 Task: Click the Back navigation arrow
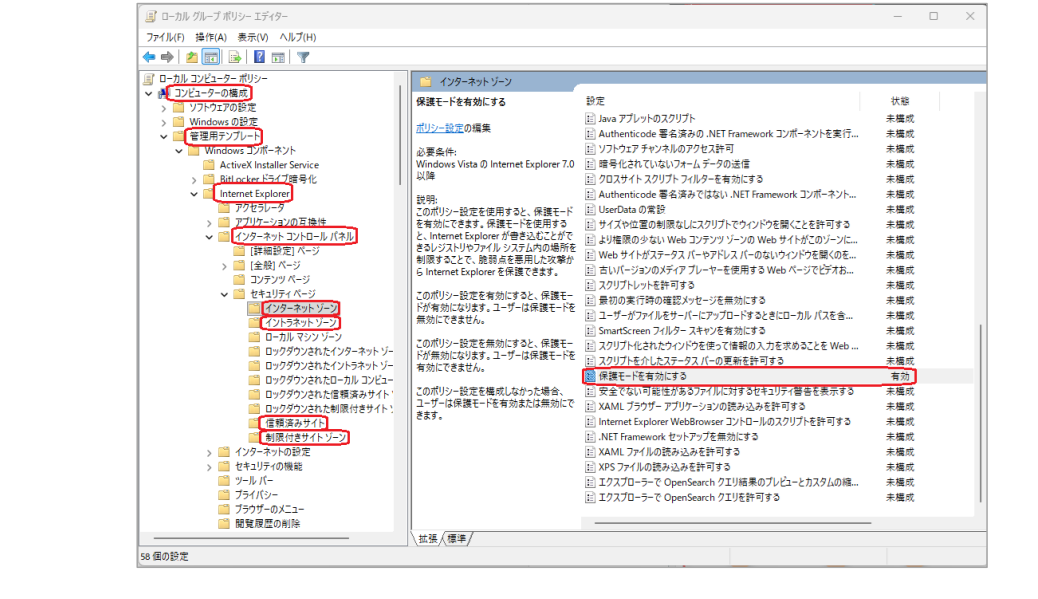click(149, 56)
